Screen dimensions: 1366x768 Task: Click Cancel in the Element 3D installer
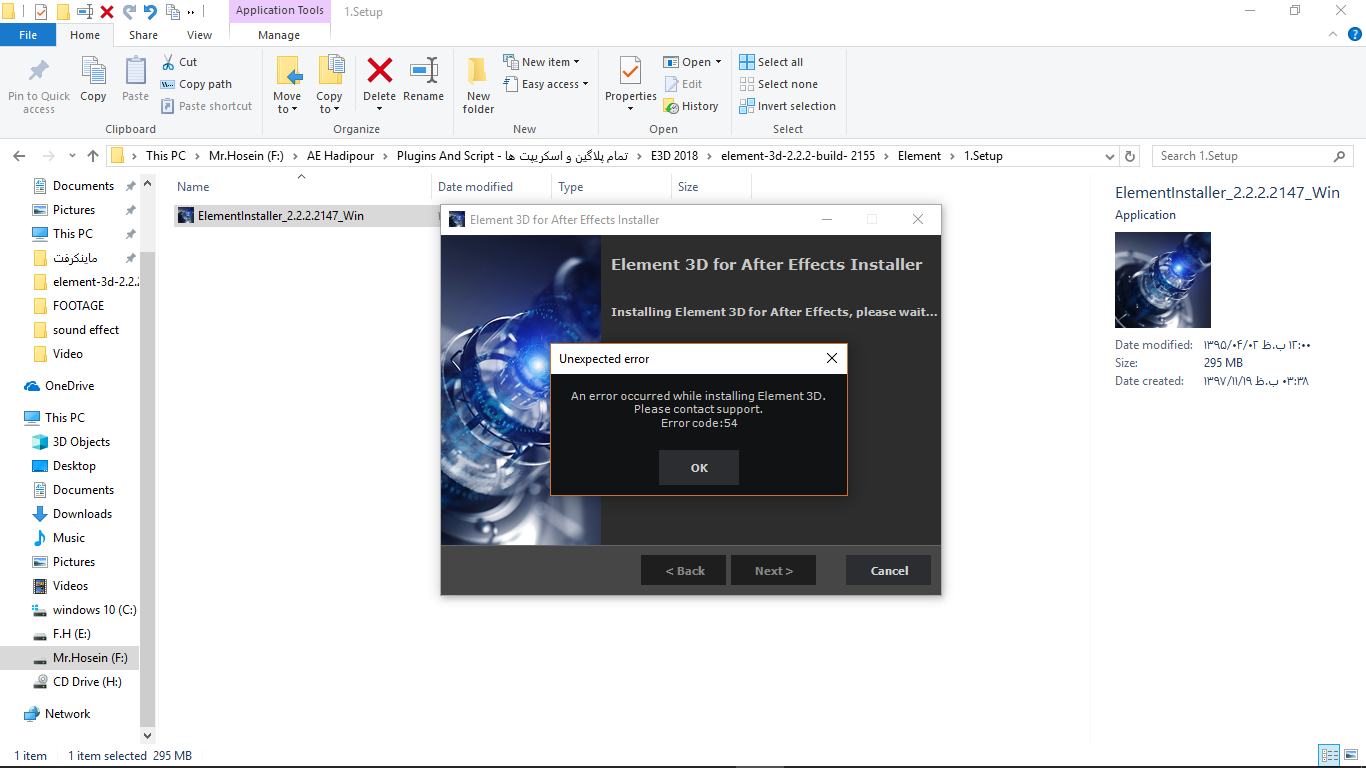click(x=889, y=570)
